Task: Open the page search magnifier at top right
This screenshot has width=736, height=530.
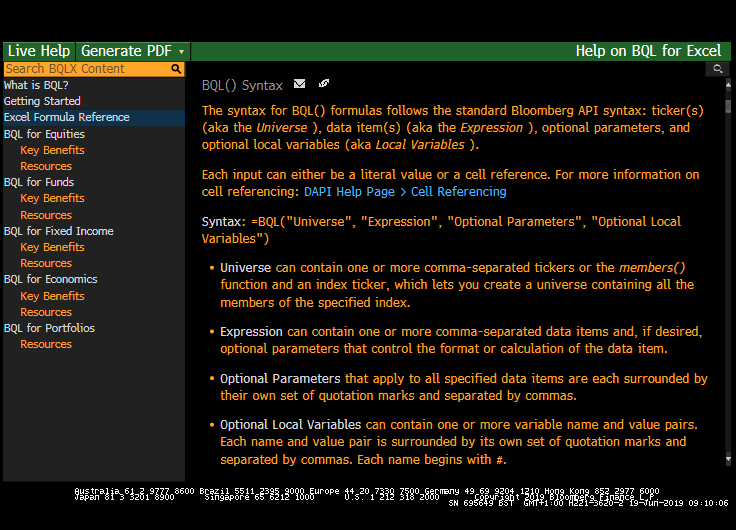Action: (x=718, y=69)
